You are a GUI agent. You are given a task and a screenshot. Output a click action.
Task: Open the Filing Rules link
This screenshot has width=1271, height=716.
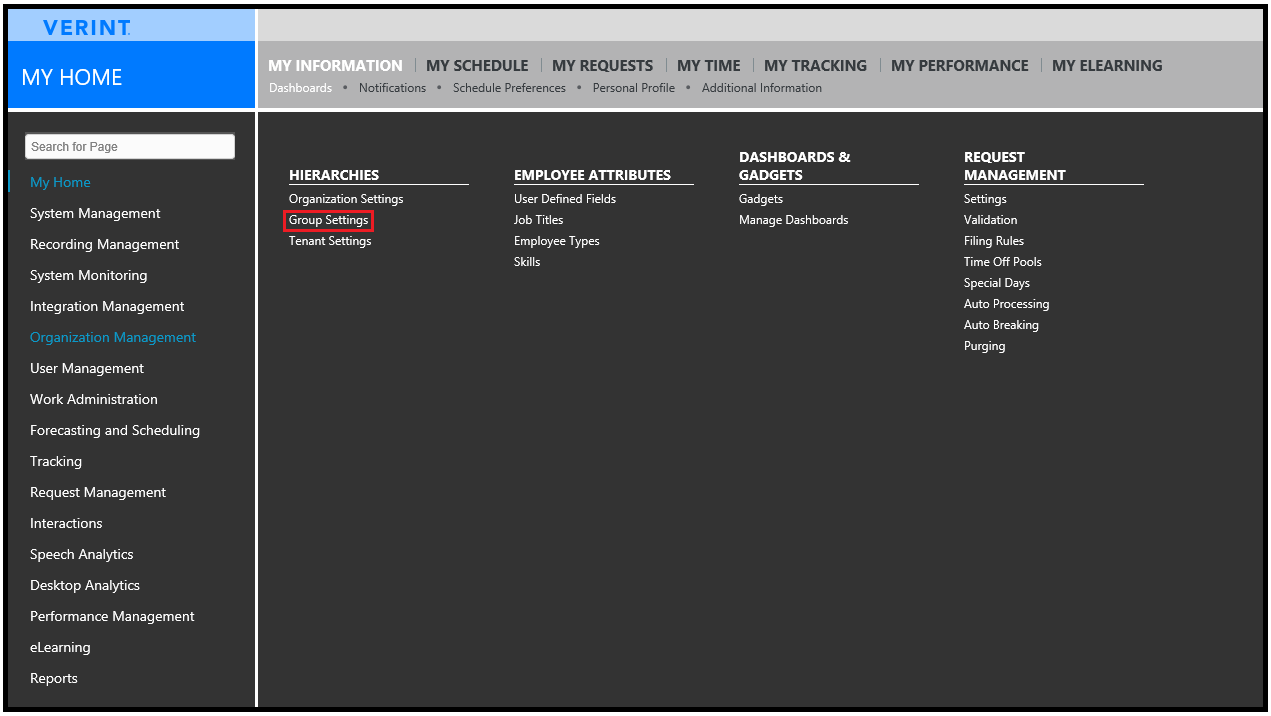click(994, 241)
